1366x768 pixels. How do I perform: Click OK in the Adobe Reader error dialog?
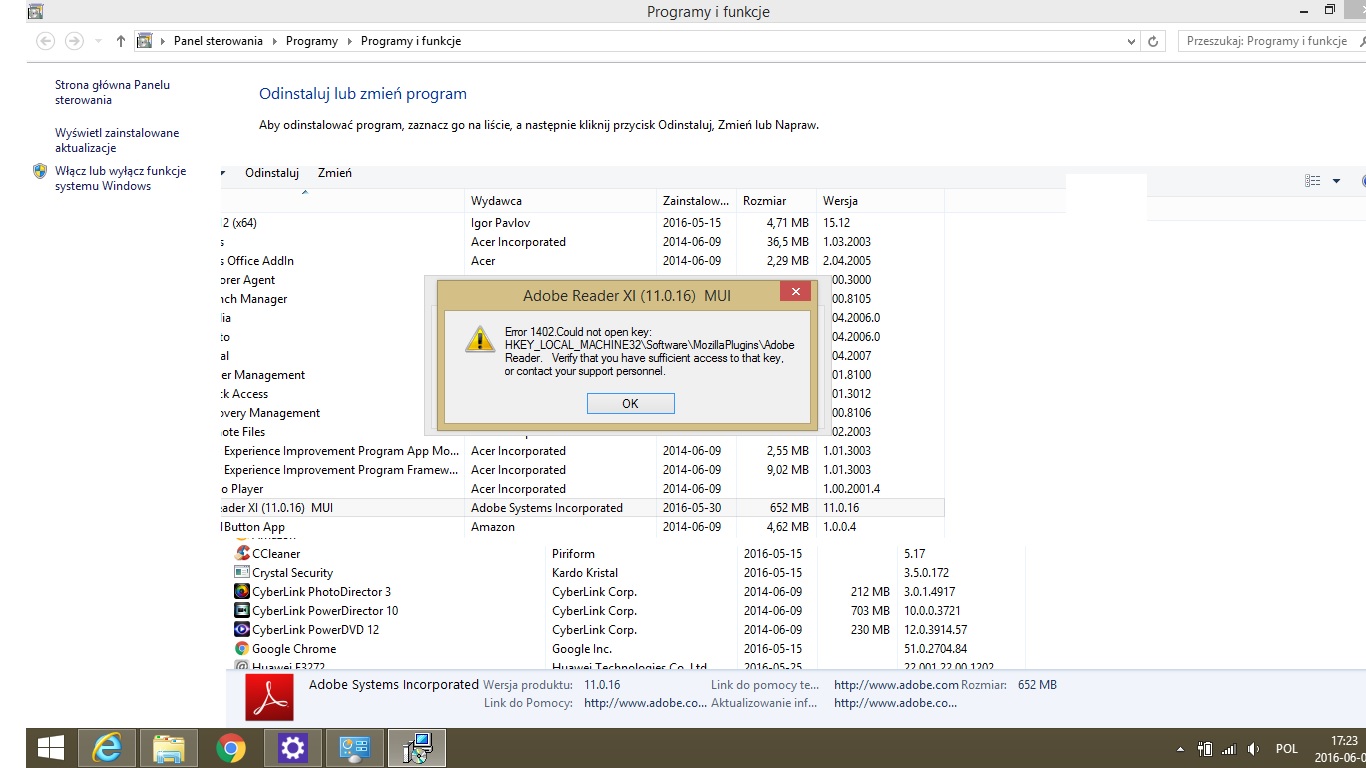pyautogui.click(x=630, y=403)
